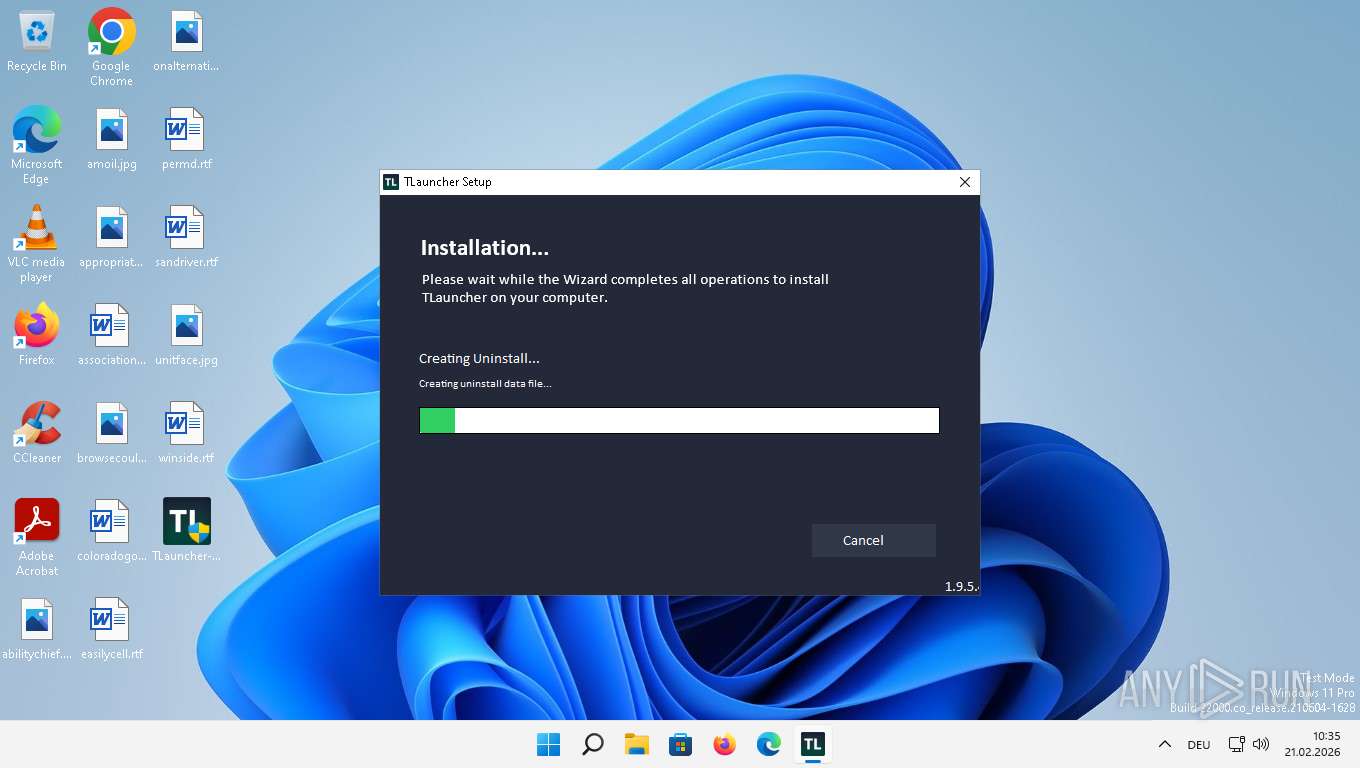Open the volume tray icon
The width and height of the screenshot is (1360, 768).
1261,744
